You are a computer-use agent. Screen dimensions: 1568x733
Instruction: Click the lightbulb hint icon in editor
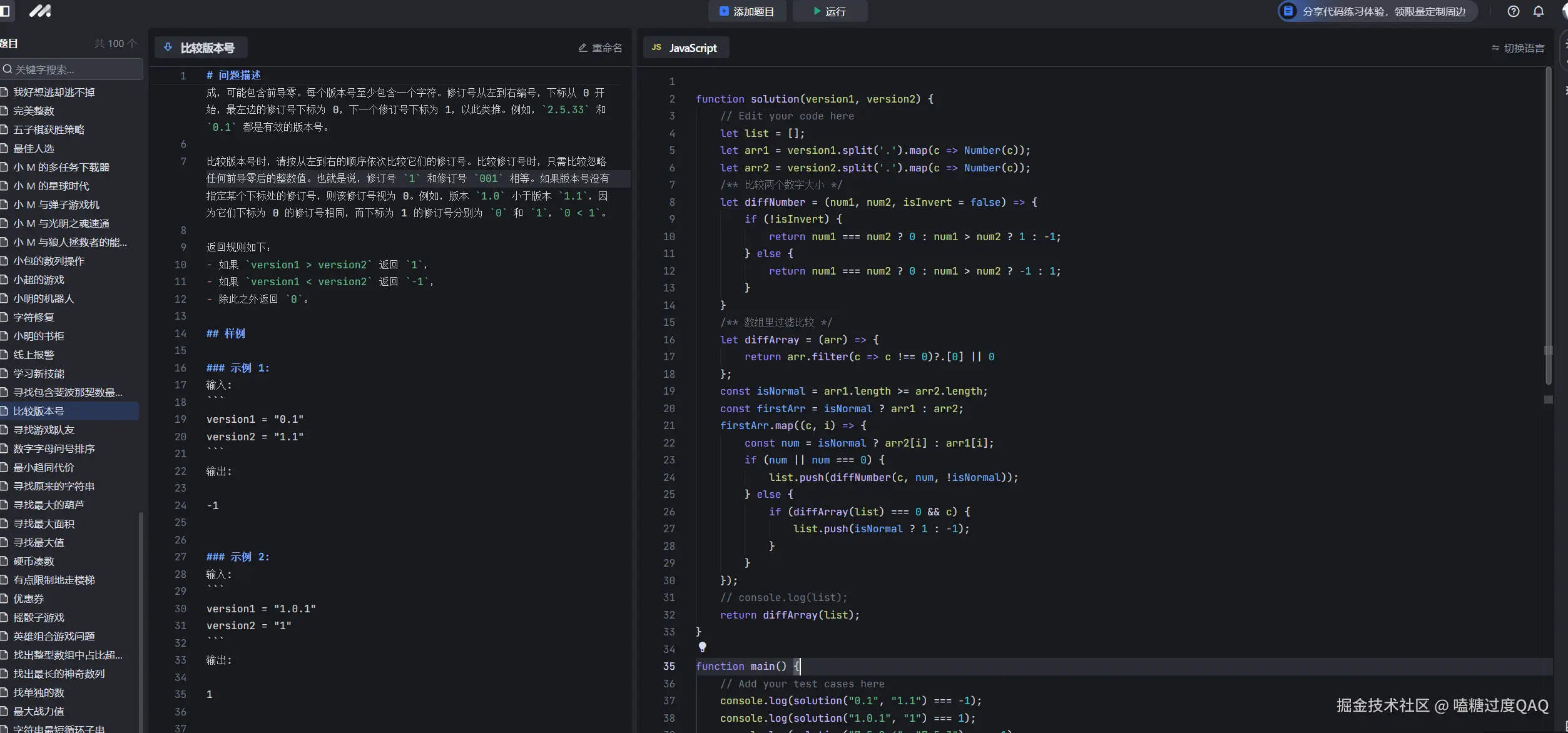tap(702, 647)
